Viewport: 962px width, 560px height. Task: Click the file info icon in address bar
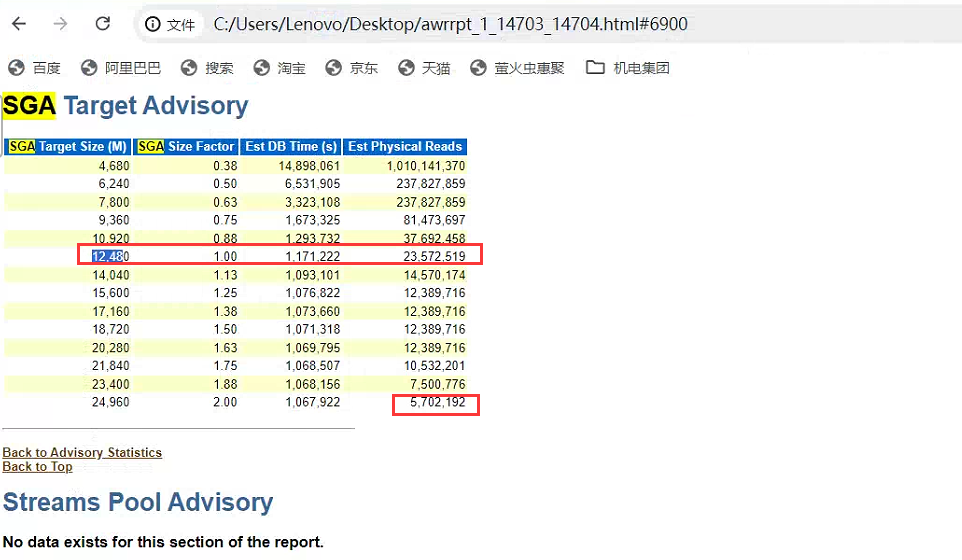[152, 25]
